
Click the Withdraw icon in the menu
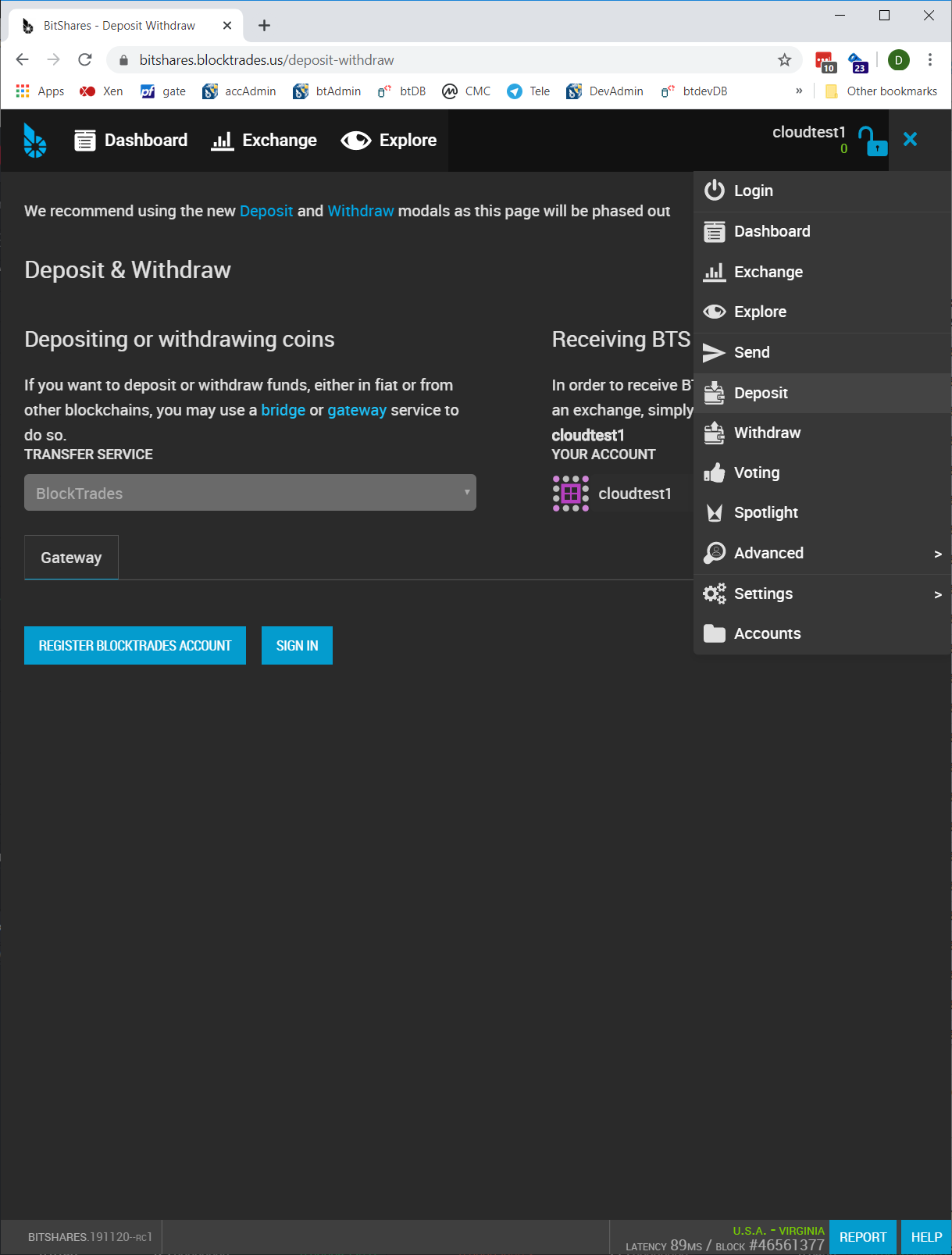[715, 433]
